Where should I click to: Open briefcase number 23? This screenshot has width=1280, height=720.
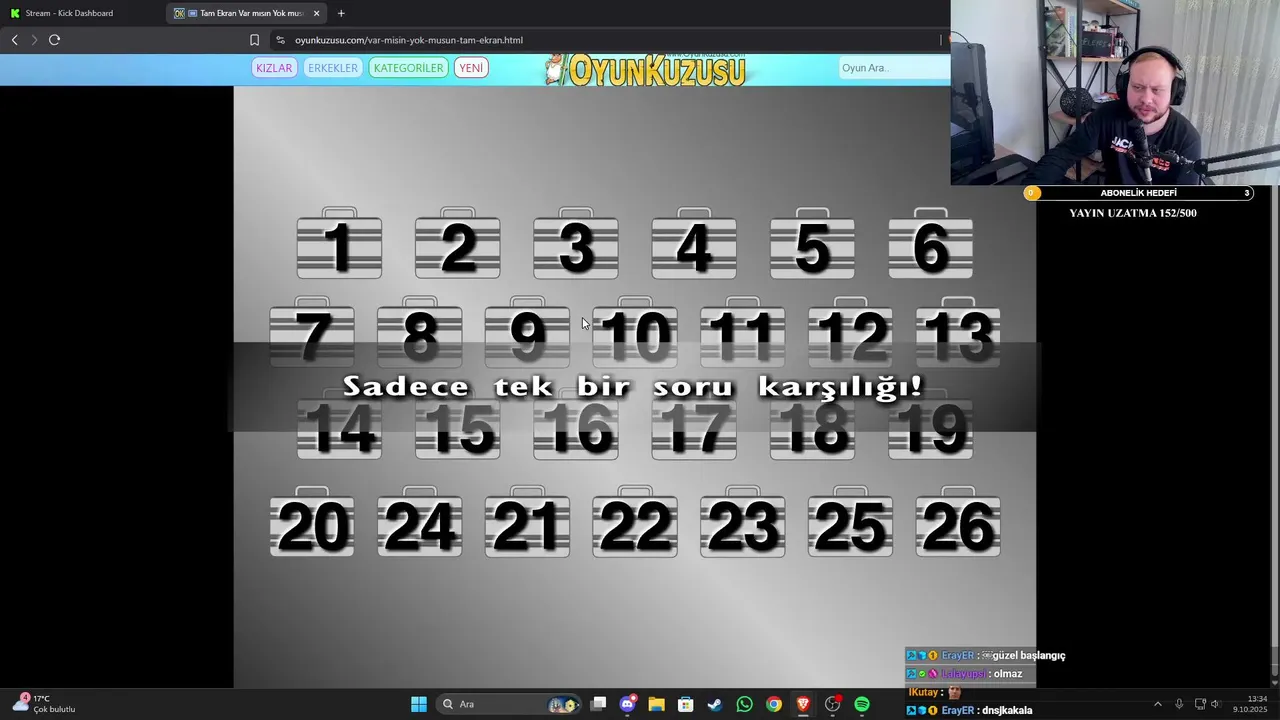click(x=742, y=522)
